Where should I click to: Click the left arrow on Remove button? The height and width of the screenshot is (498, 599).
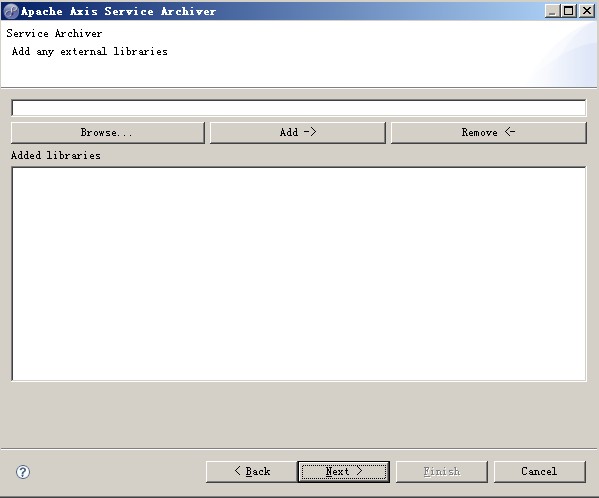510,132
